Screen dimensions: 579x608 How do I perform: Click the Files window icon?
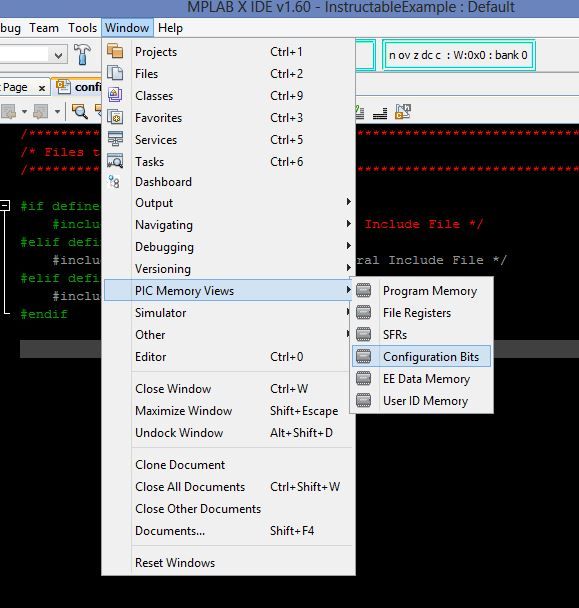(x=115, y=73)
